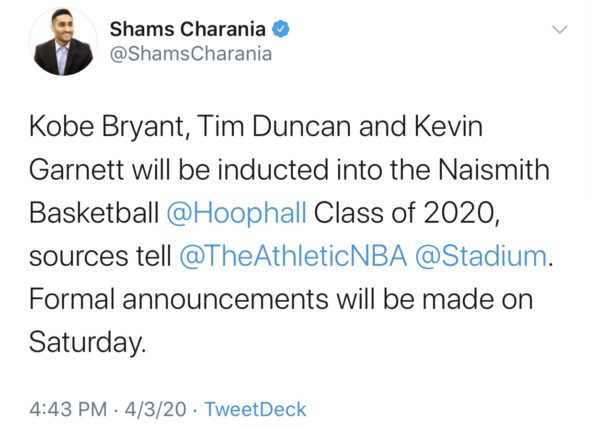Open the @TheAthleticNBA mention link
The width and height of the screenshot is (595, 430).
[x=293, y=256]
